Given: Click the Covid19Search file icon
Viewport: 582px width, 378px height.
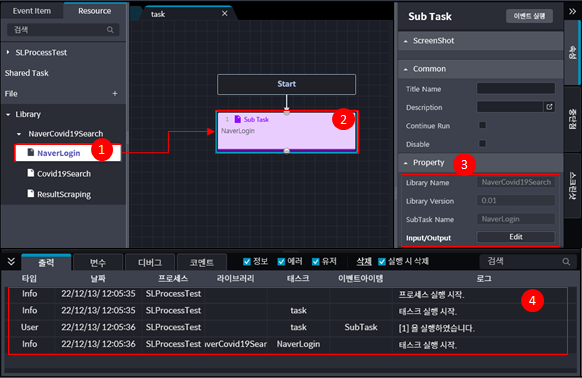Looking at the screenshot, I should tap(31, 173).
